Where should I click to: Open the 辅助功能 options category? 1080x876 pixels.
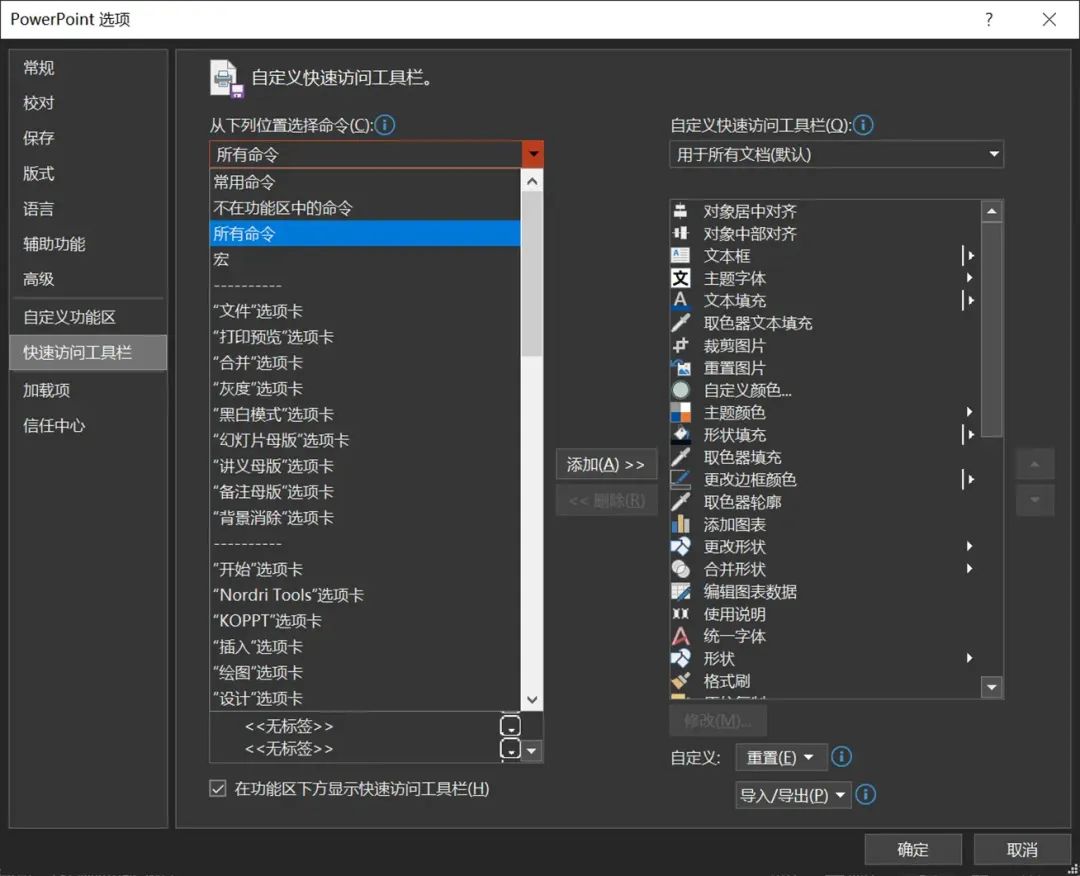click(x=88, y=244)
